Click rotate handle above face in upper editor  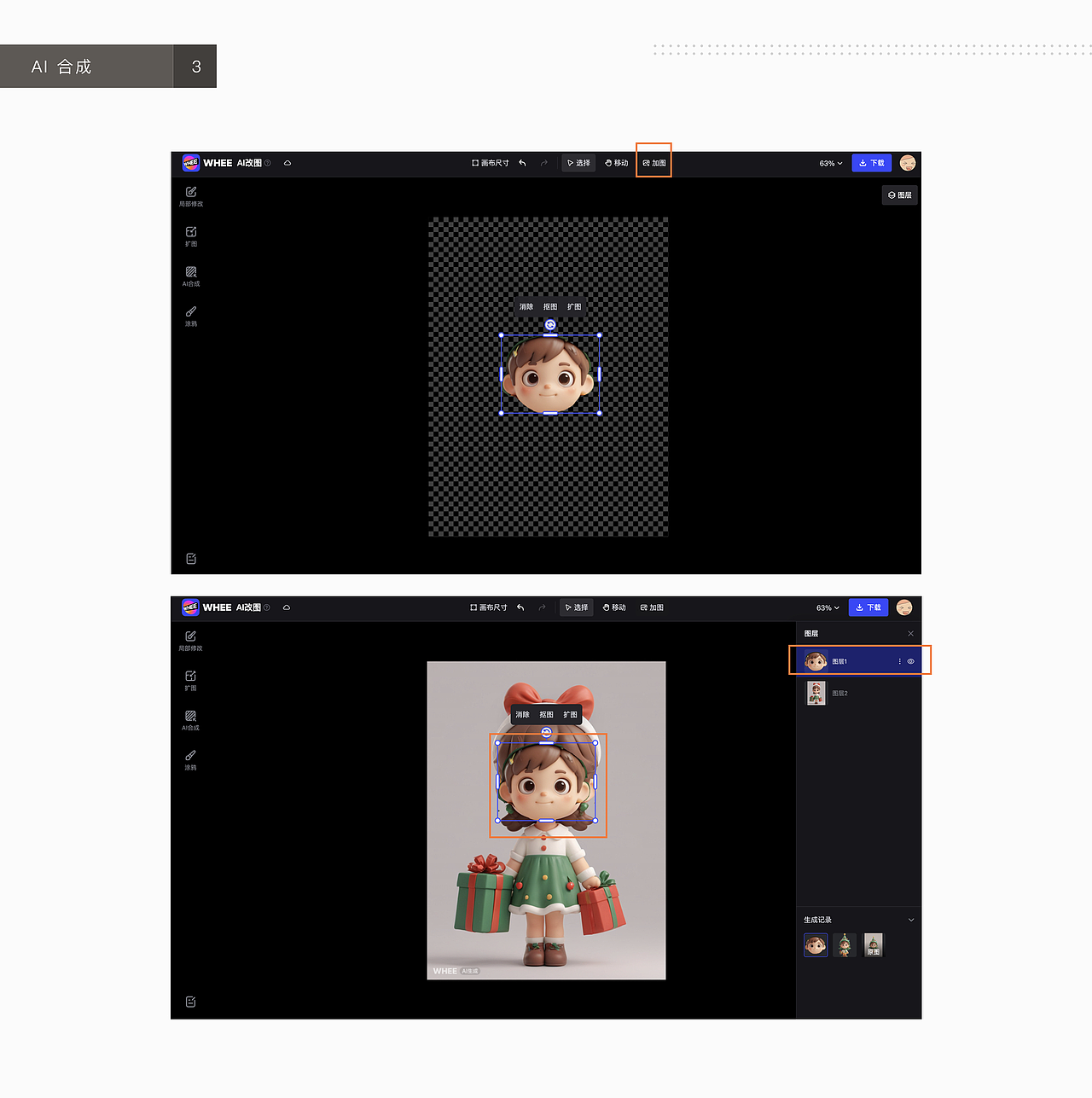coord(550,325)
